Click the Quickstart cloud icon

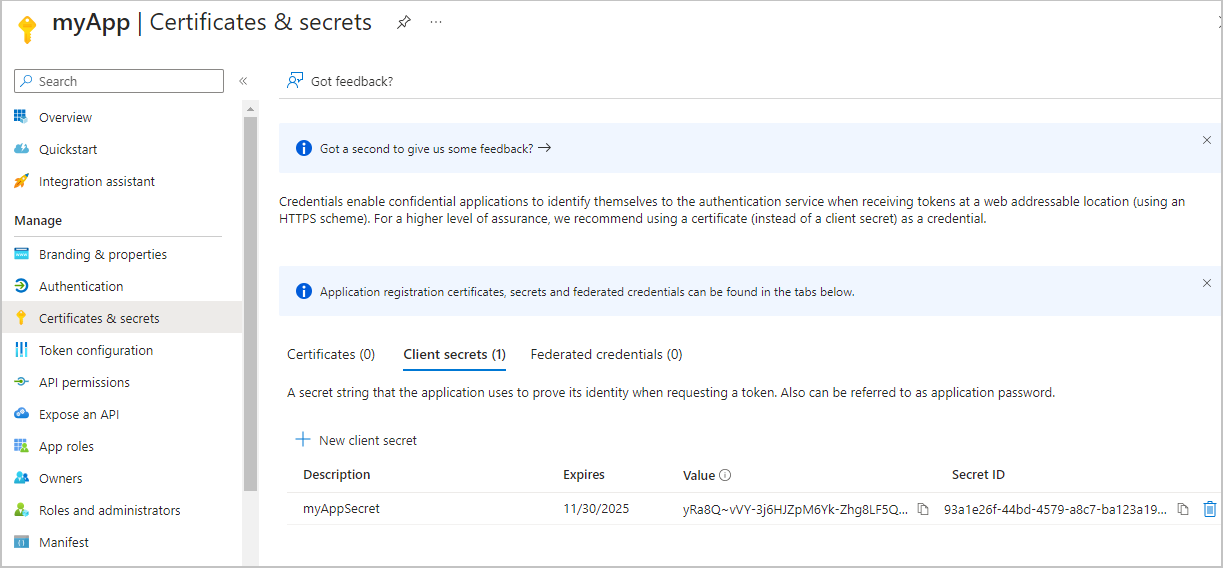tap(21, 149)
